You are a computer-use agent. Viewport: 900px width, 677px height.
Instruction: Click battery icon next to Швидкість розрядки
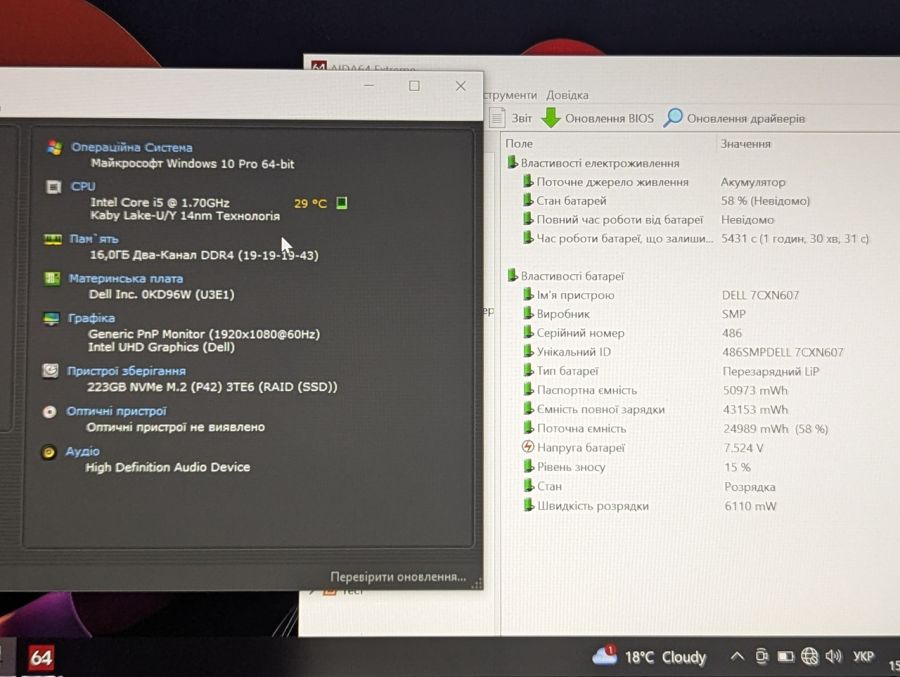[x=529, y=505]
